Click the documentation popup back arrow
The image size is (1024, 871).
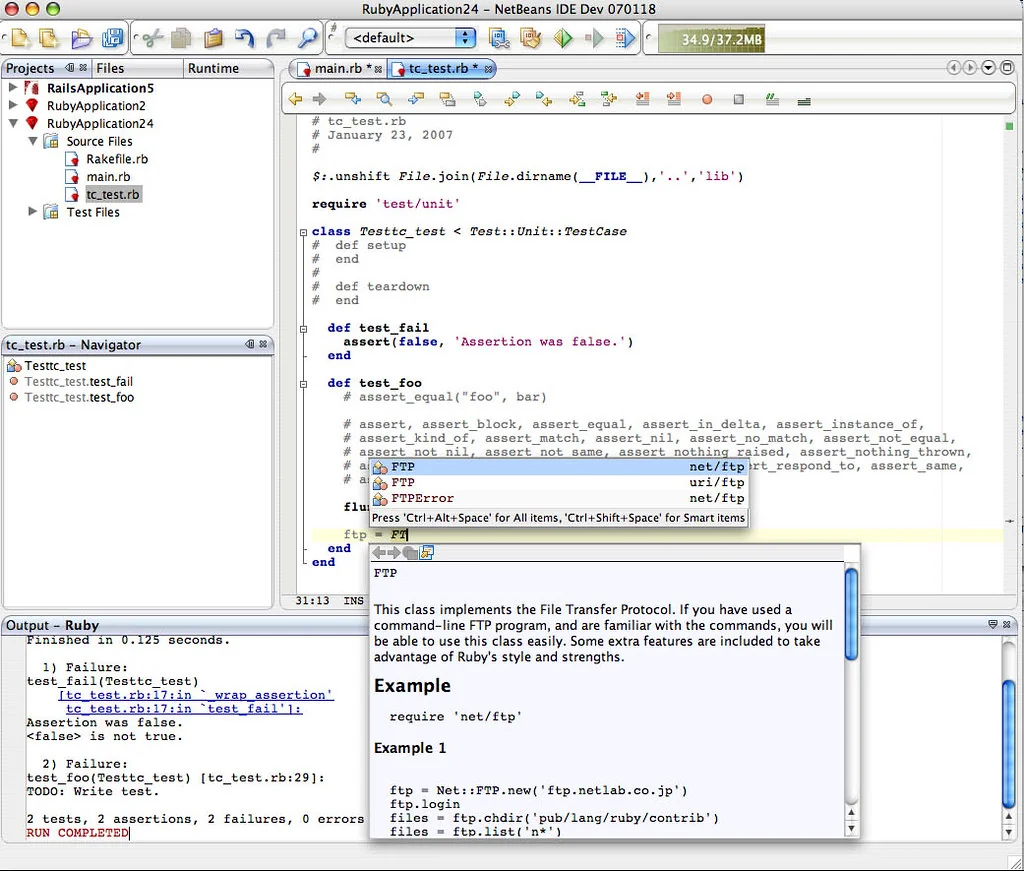coord(379,553)
